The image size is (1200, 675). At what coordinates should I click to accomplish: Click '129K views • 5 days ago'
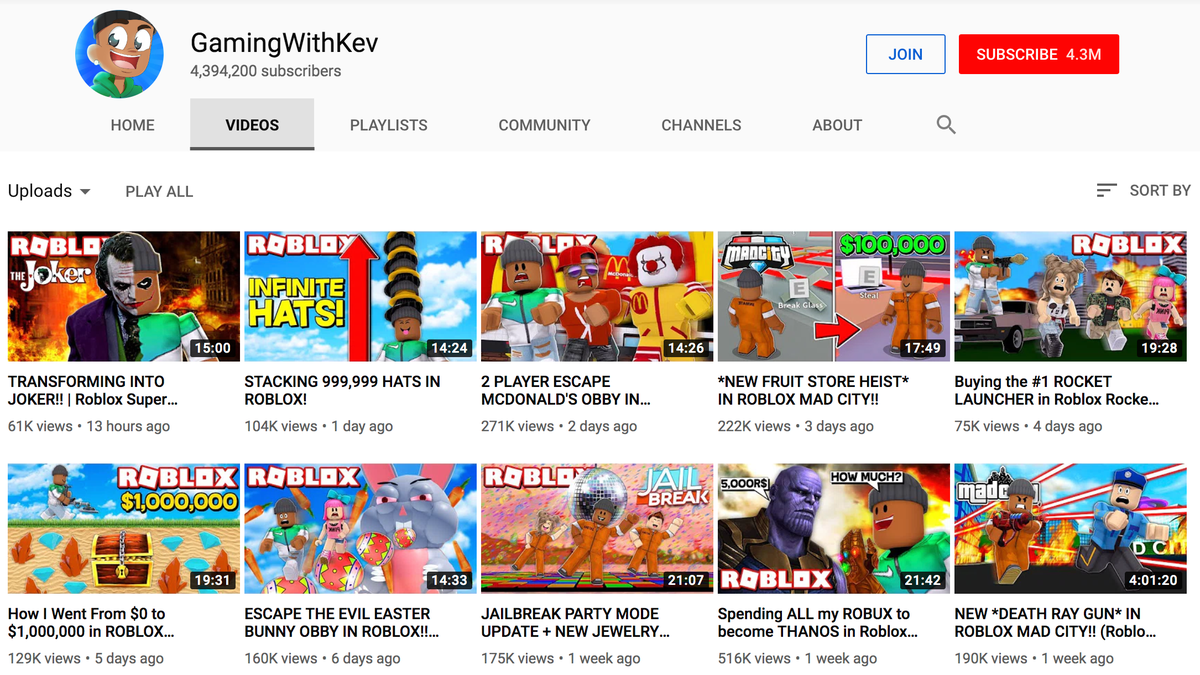[86, 658]
